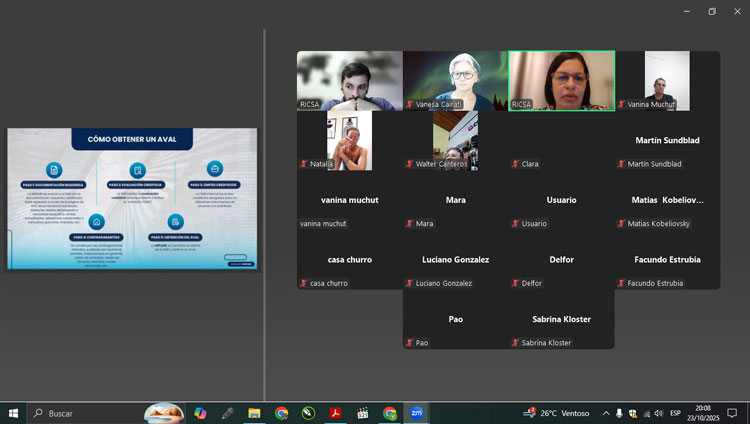Select the active speaker tile with green border
Screen dimensions: 750x424
[x=561, y=81]
